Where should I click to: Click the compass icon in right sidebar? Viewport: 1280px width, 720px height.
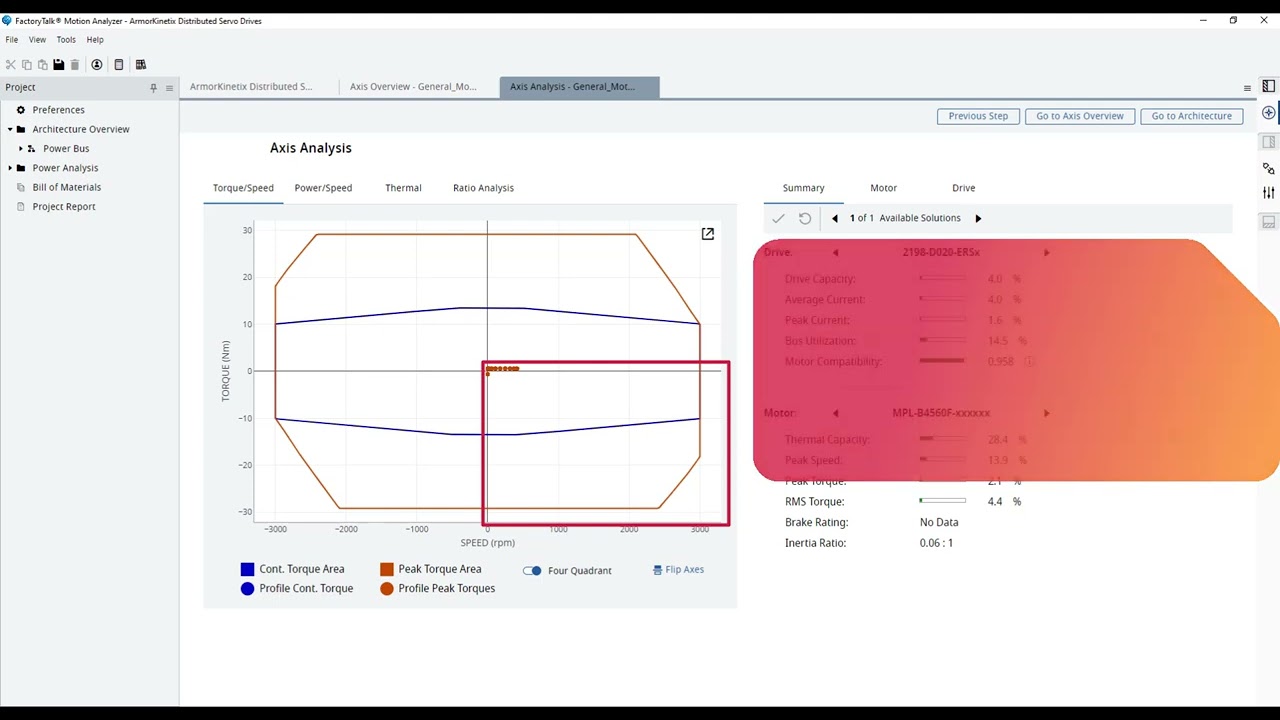1269,113
